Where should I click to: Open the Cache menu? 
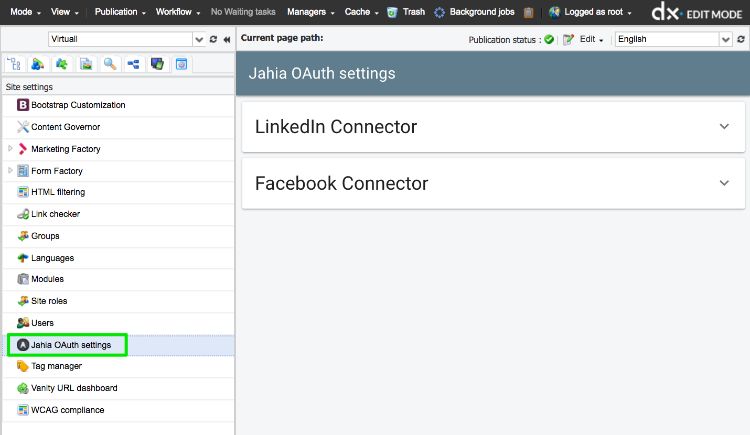pyautogui.click(x=361, y=12)
